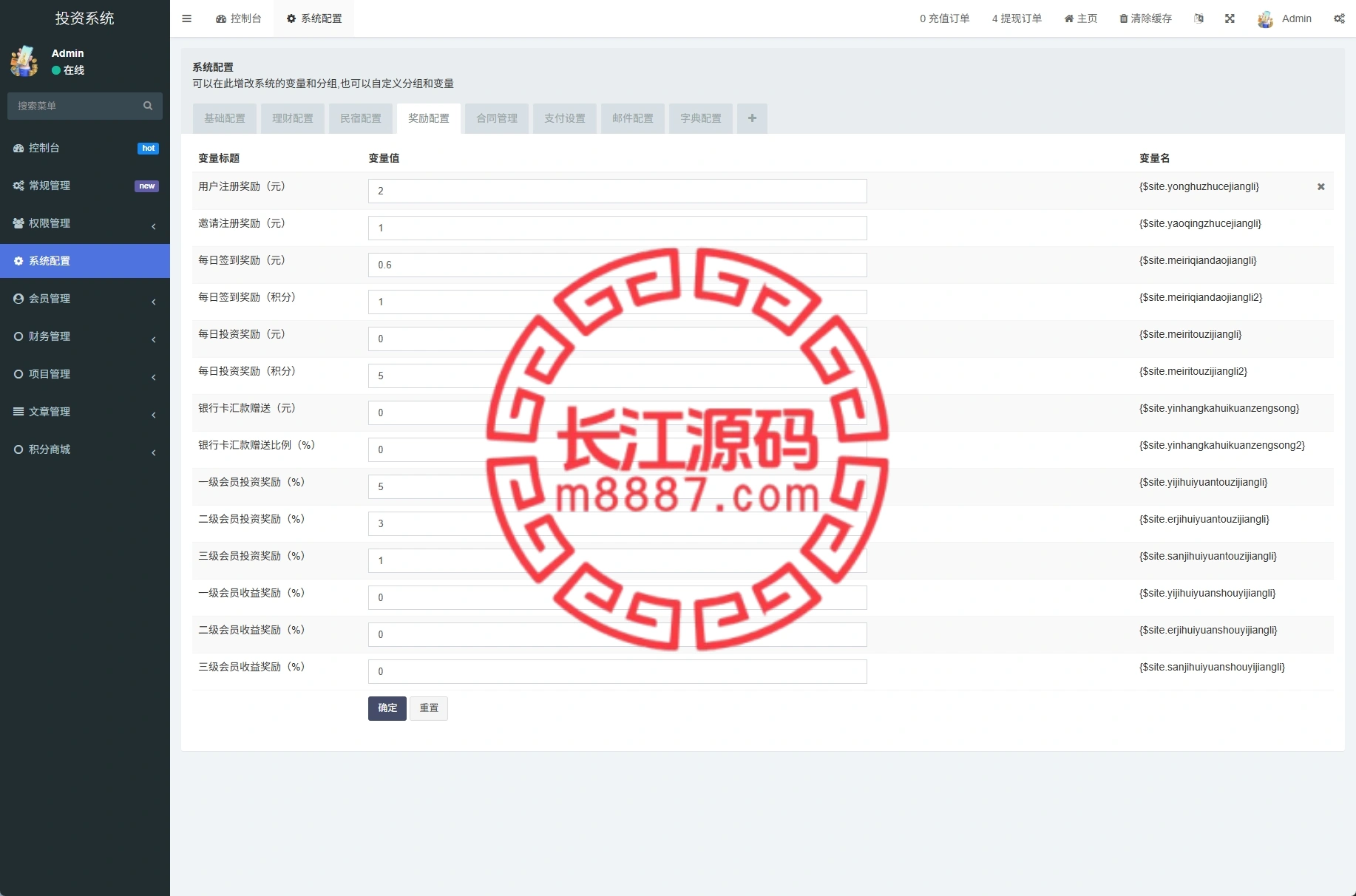Image resolution: width=1356 pixels, height=896 pixels.
Task: Switch to the 邮件配置 tab
Action: 633,118
